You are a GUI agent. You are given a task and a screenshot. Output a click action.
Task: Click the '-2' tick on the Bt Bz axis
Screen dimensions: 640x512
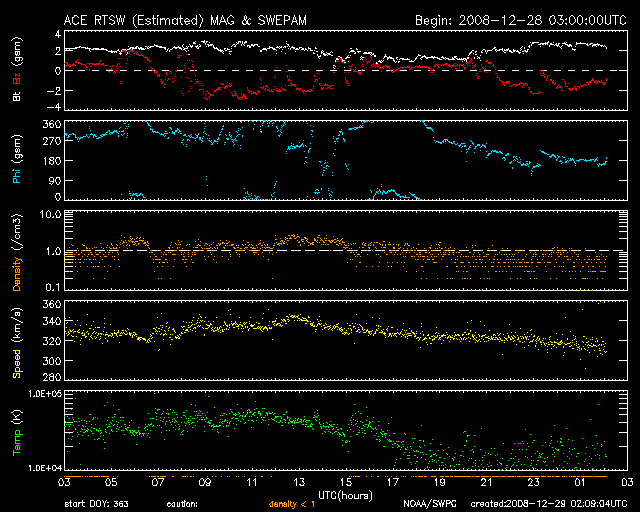[53, 90]
